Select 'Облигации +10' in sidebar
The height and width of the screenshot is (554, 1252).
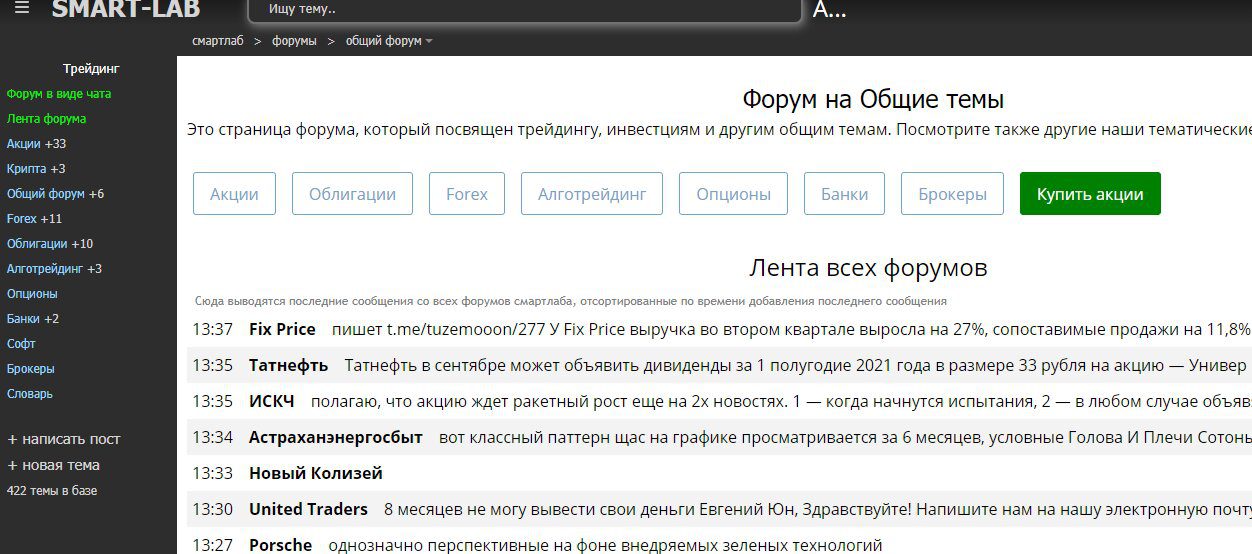point(50,244)
